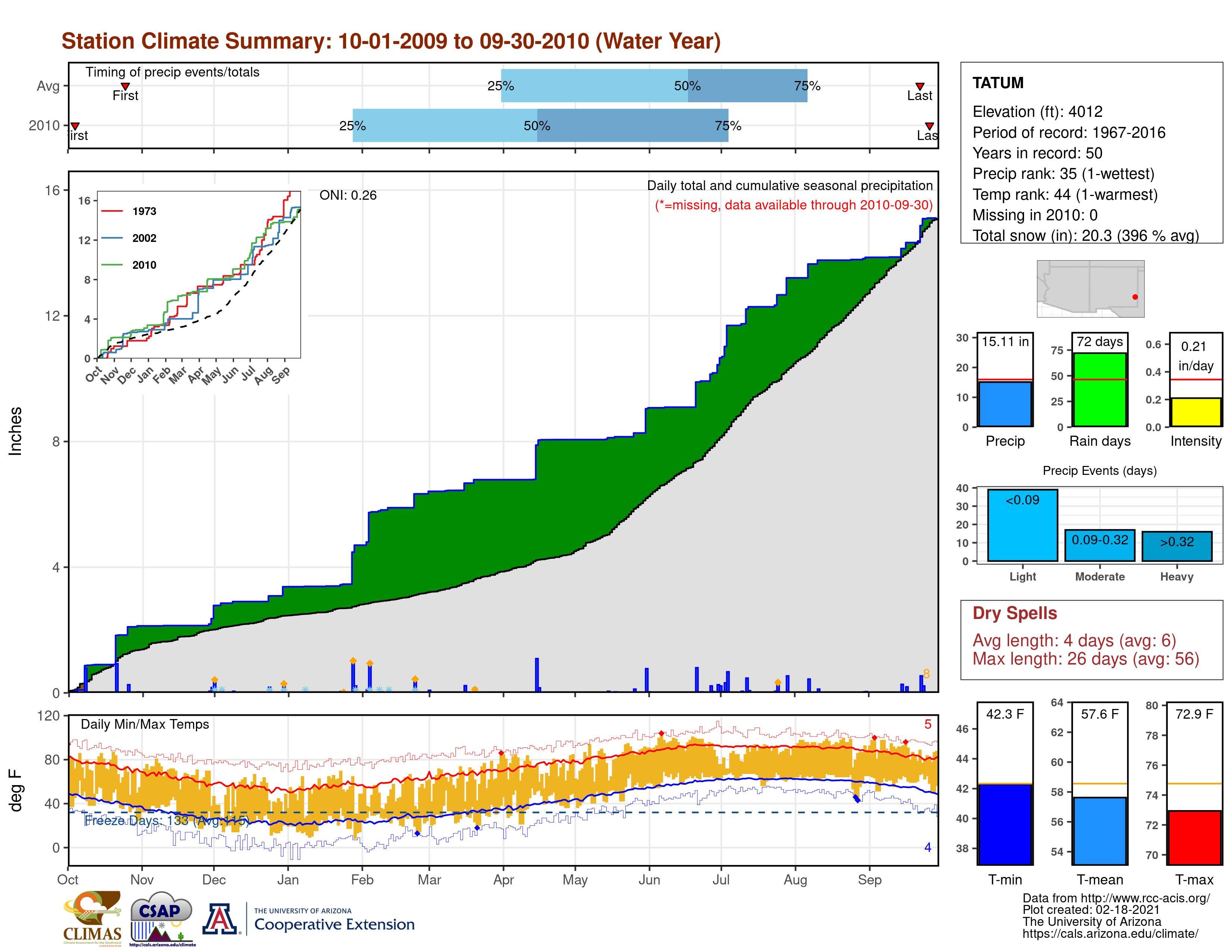Click the large mid-April daily precip bar
This screenshot has height=952, width=1232.
pos(536,675)
